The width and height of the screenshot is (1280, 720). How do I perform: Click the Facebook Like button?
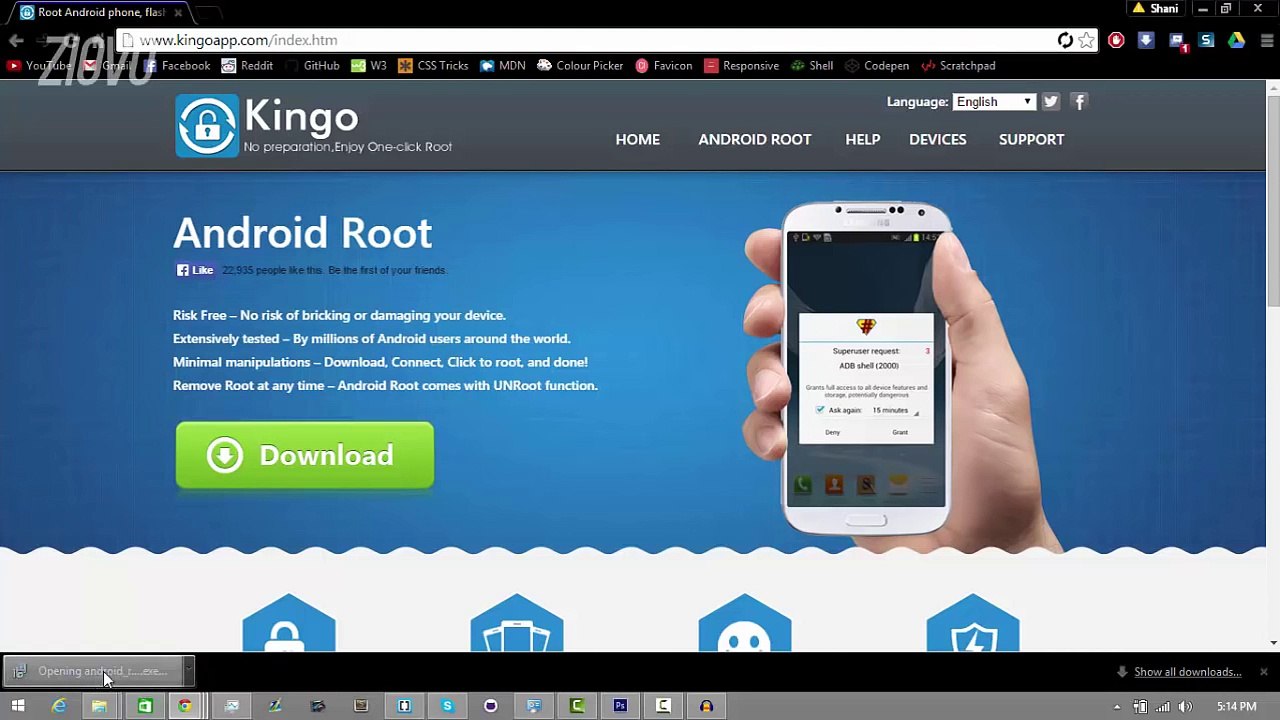pos(195,270)
